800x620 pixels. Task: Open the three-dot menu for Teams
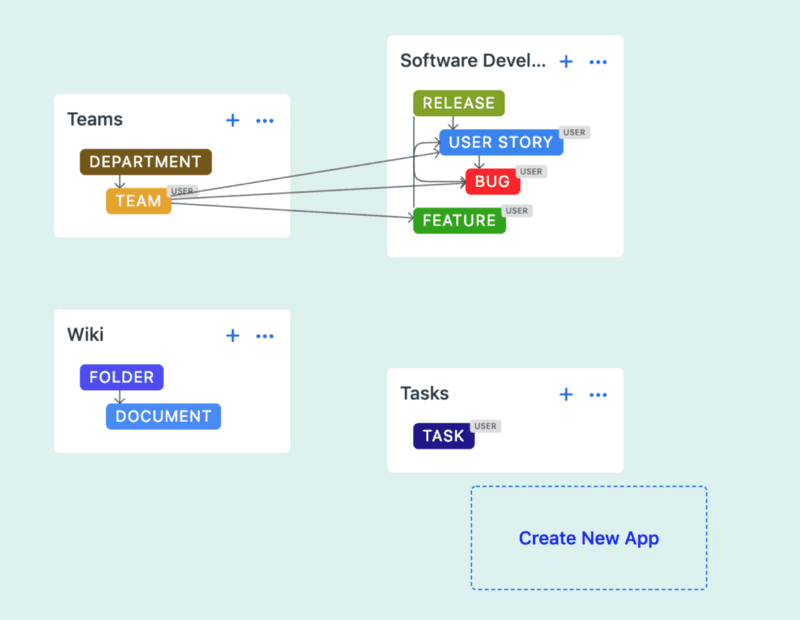tap(265, 120)
